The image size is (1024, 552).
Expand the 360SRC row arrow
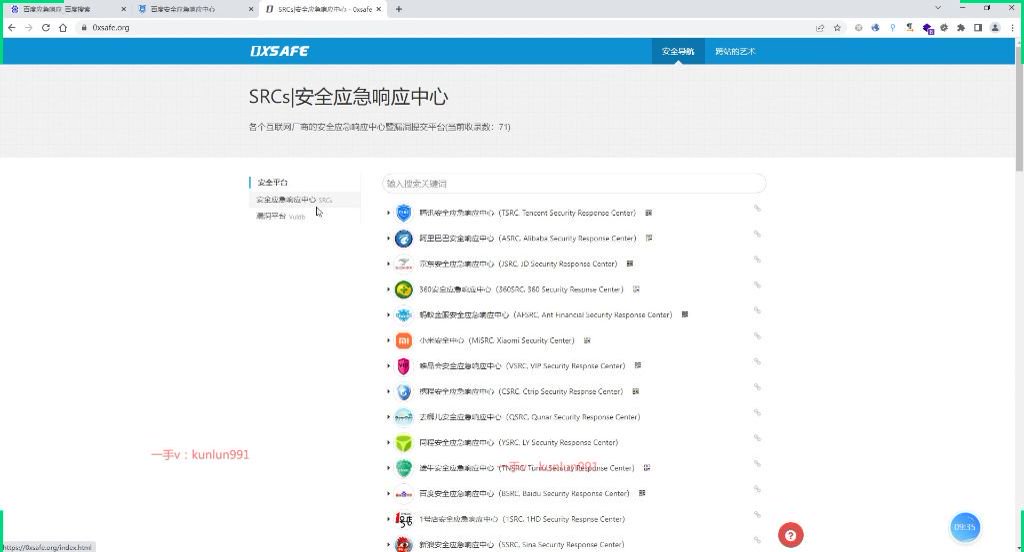pos(388,289)
